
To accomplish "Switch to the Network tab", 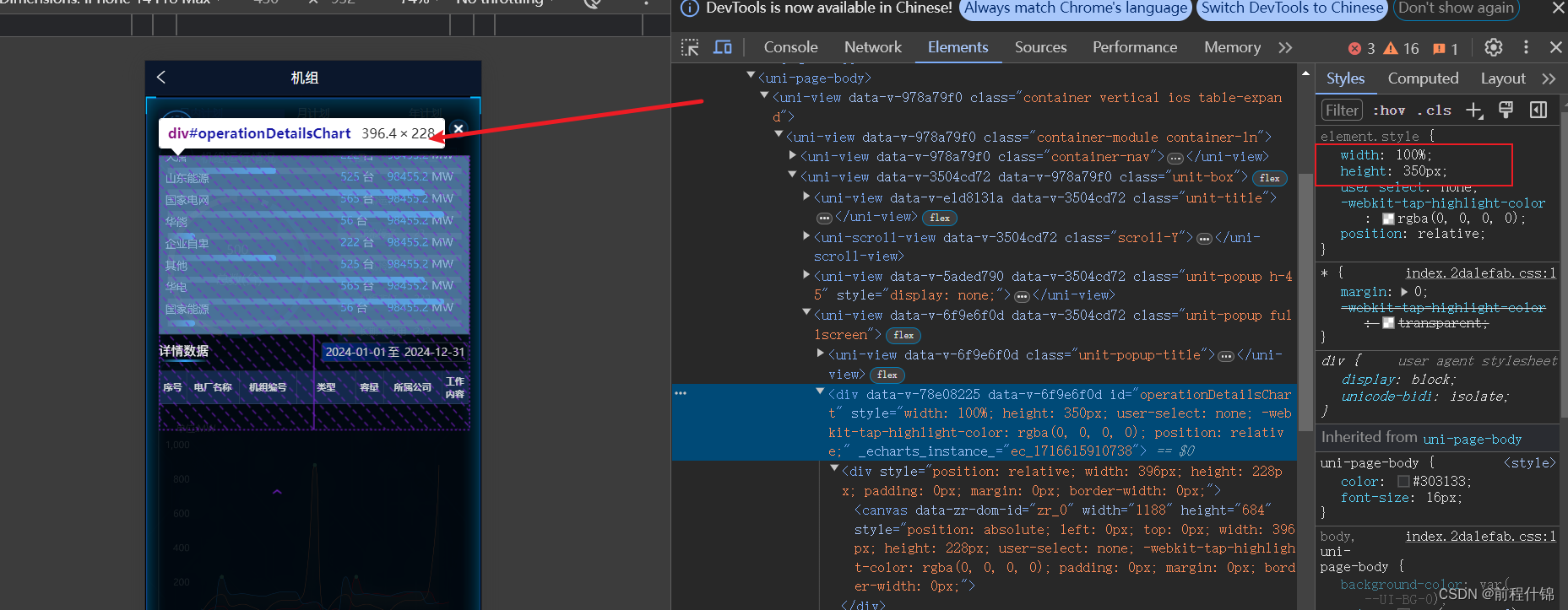I will (x=872, y=47).
